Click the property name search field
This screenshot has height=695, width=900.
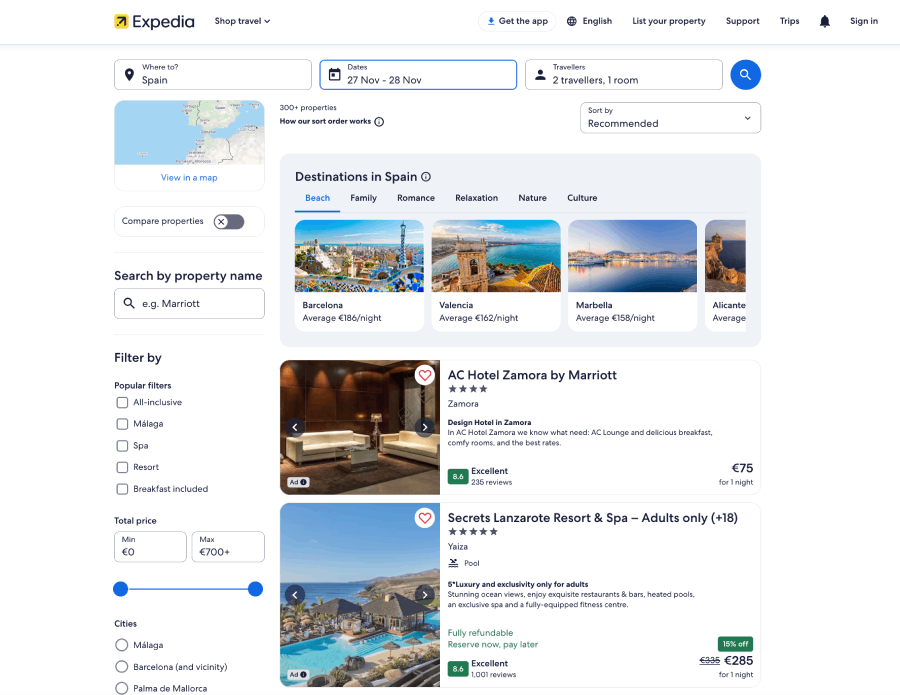189,304
